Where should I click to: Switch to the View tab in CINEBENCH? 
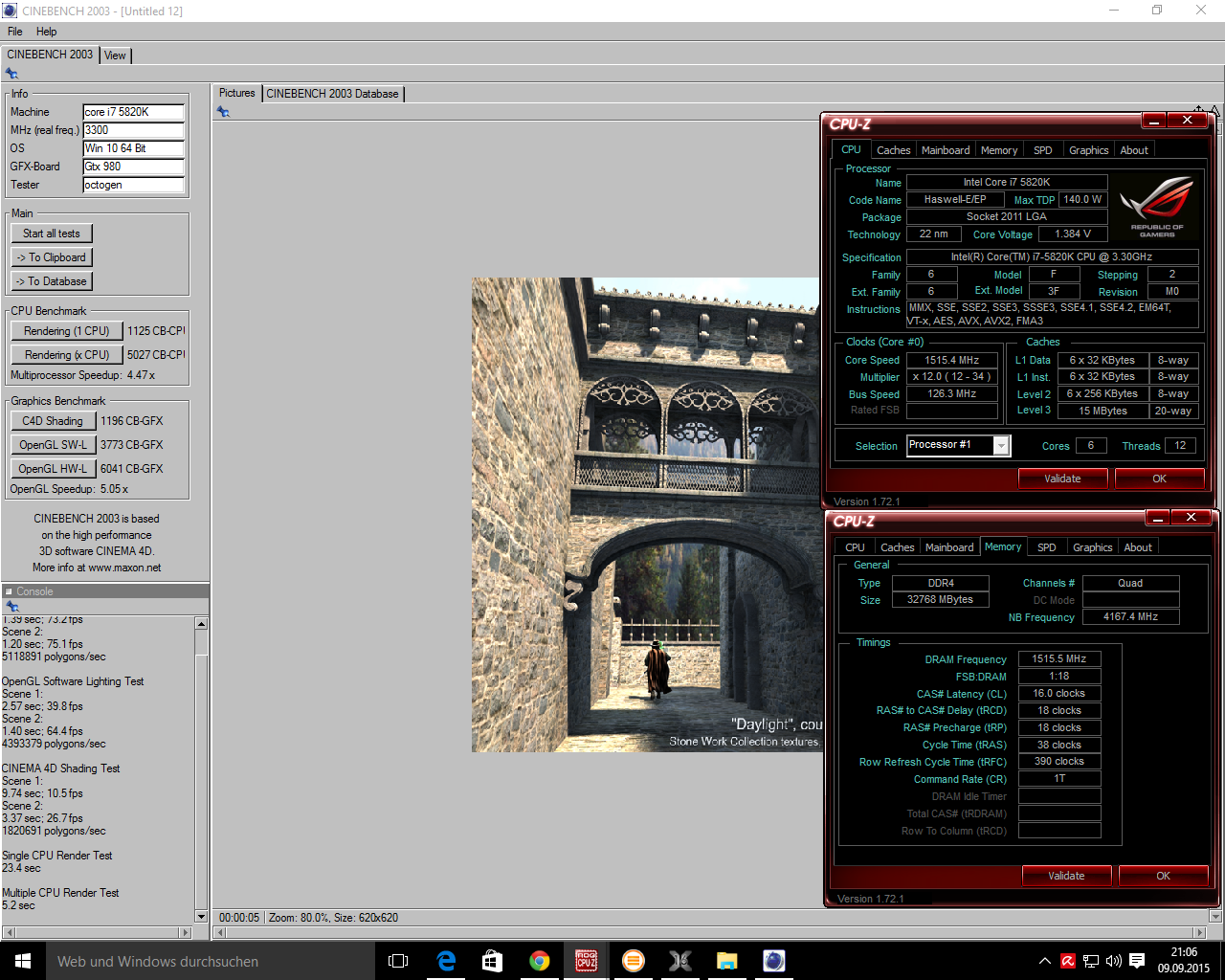pos(115,56)
